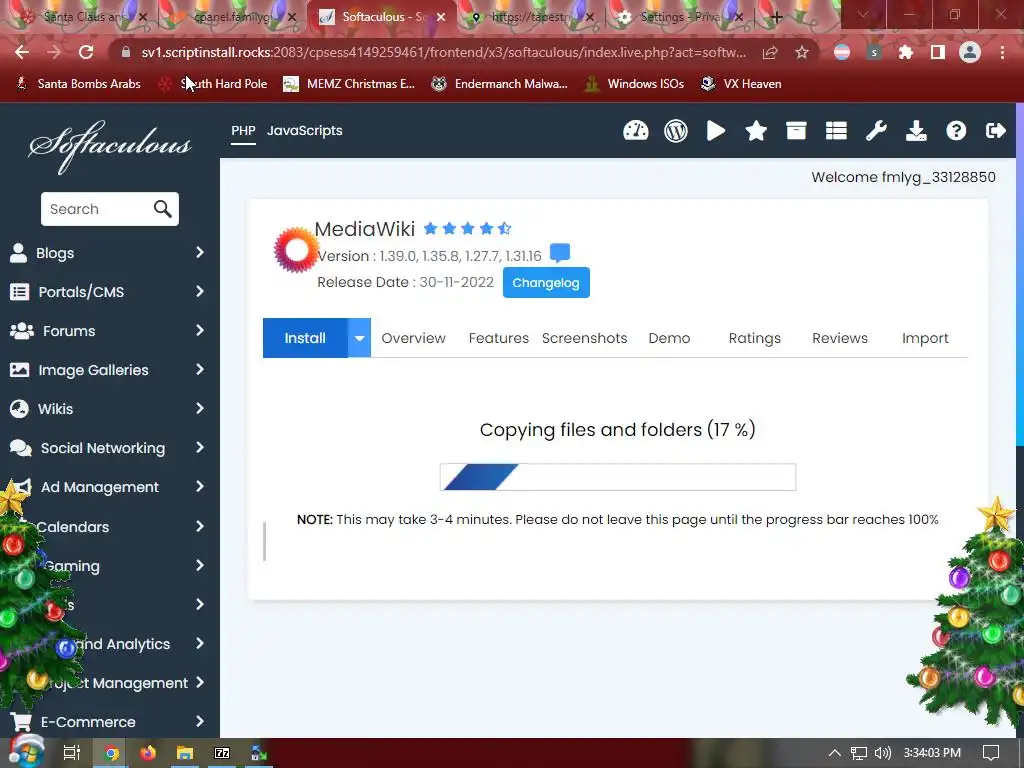
Task: Open the MEMZ Christmas bookmark
Action: point(349,84)
